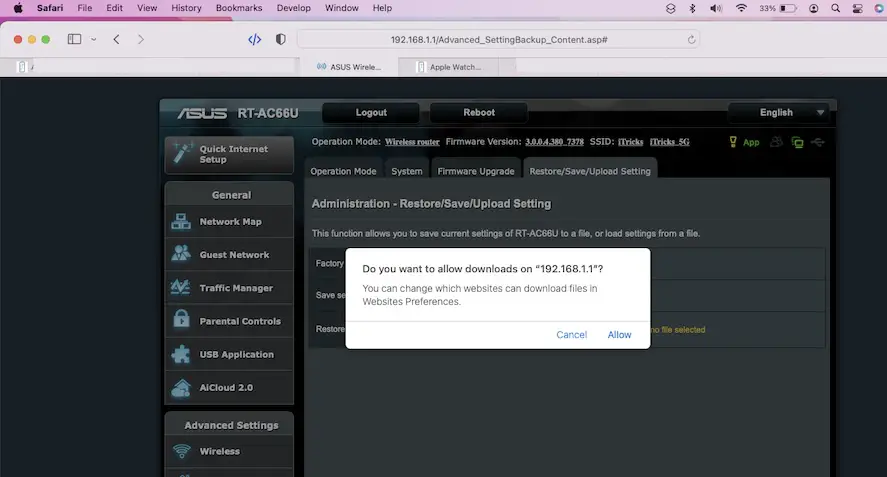
Task: Open Spotlight search
Action: pyautogui.click(x=836, y=8)
